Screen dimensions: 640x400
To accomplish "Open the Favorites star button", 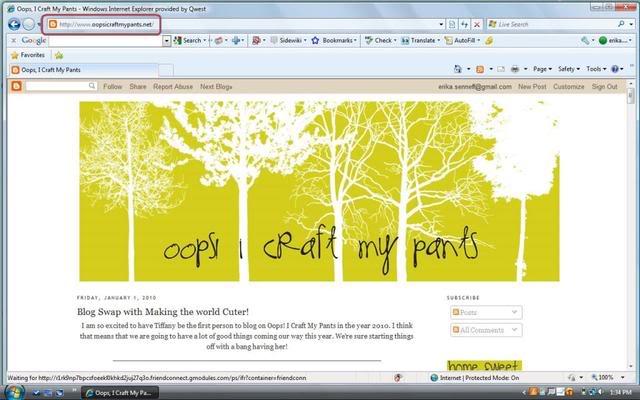I will click(x=28, y=55).
